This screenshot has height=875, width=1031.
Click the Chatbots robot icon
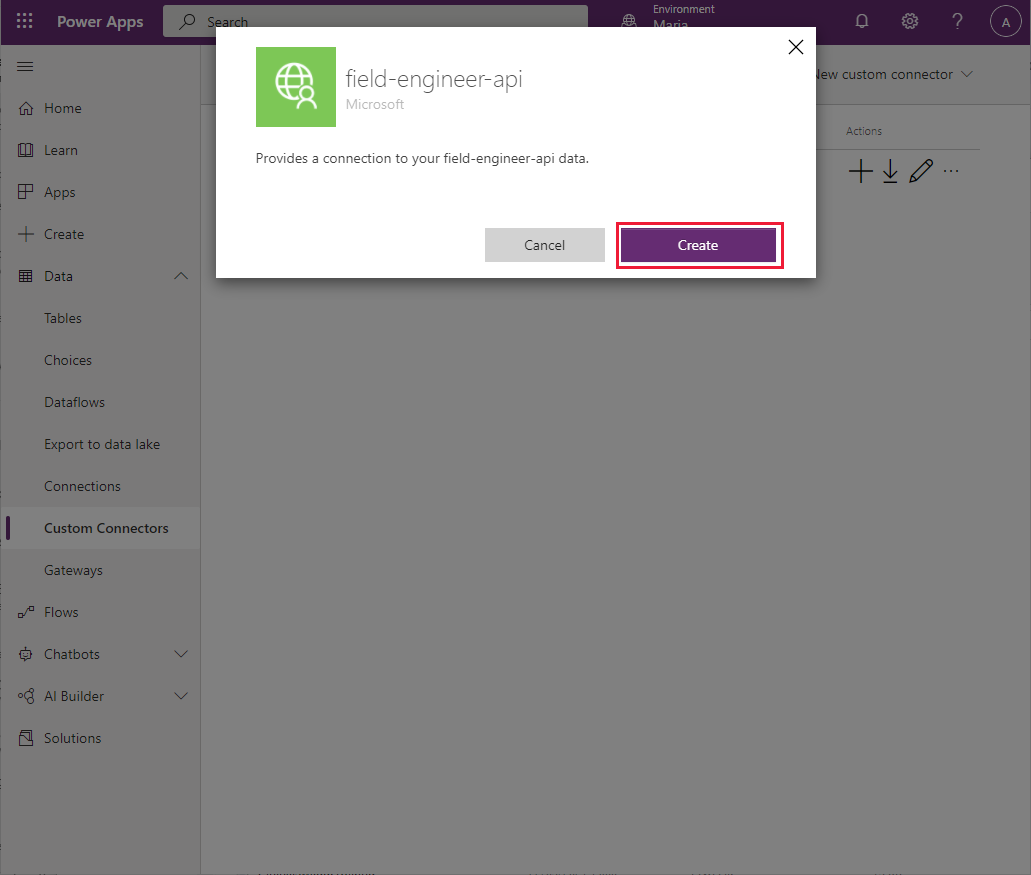[26, 654]
